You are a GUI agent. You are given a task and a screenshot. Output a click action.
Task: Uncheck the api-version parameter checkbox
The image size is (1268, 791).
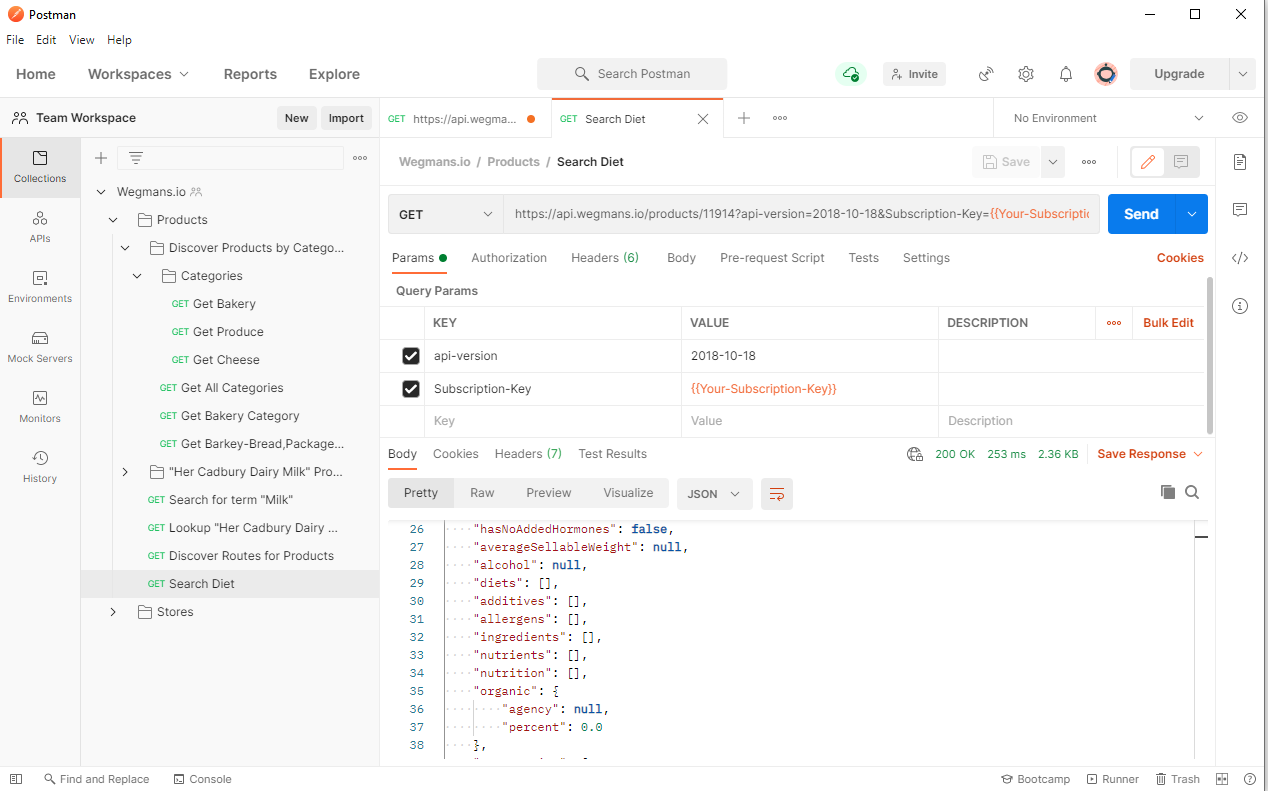411,356
